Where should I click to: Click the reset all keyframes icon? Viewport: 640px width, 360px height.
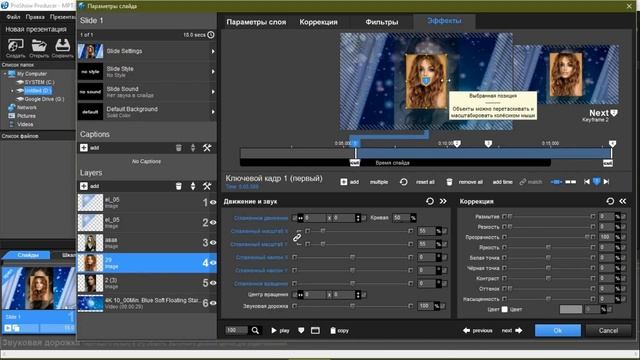tap(403, 182)
